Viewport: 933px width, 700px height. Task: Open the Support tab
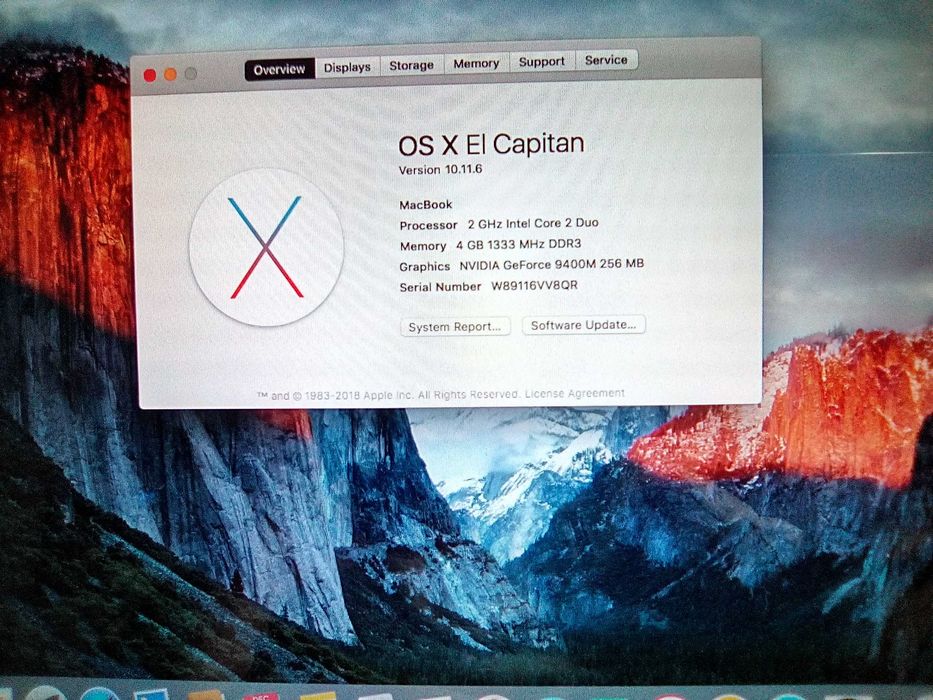pyautogui.click(x=541, y=61)
